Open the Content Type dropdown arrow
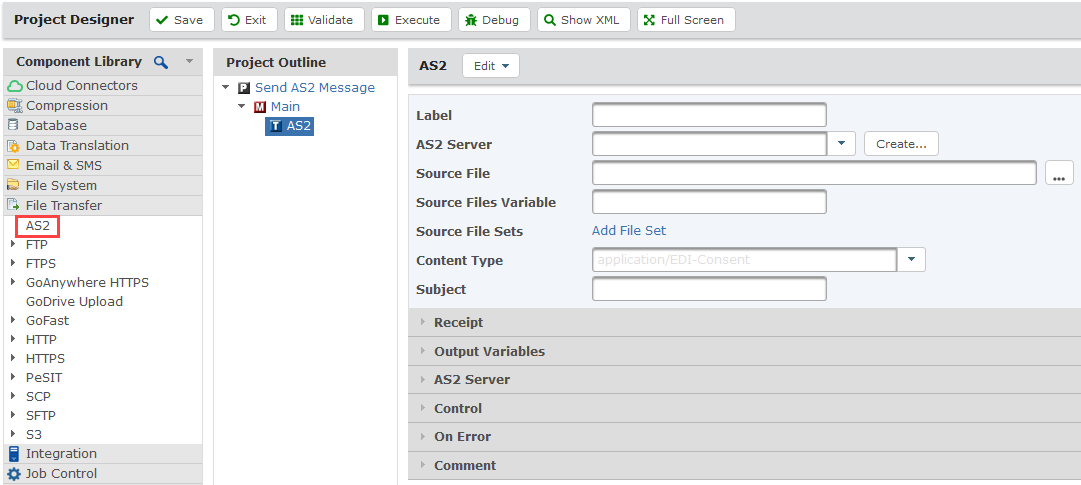 pyautogui.click(x=911, y=259)
